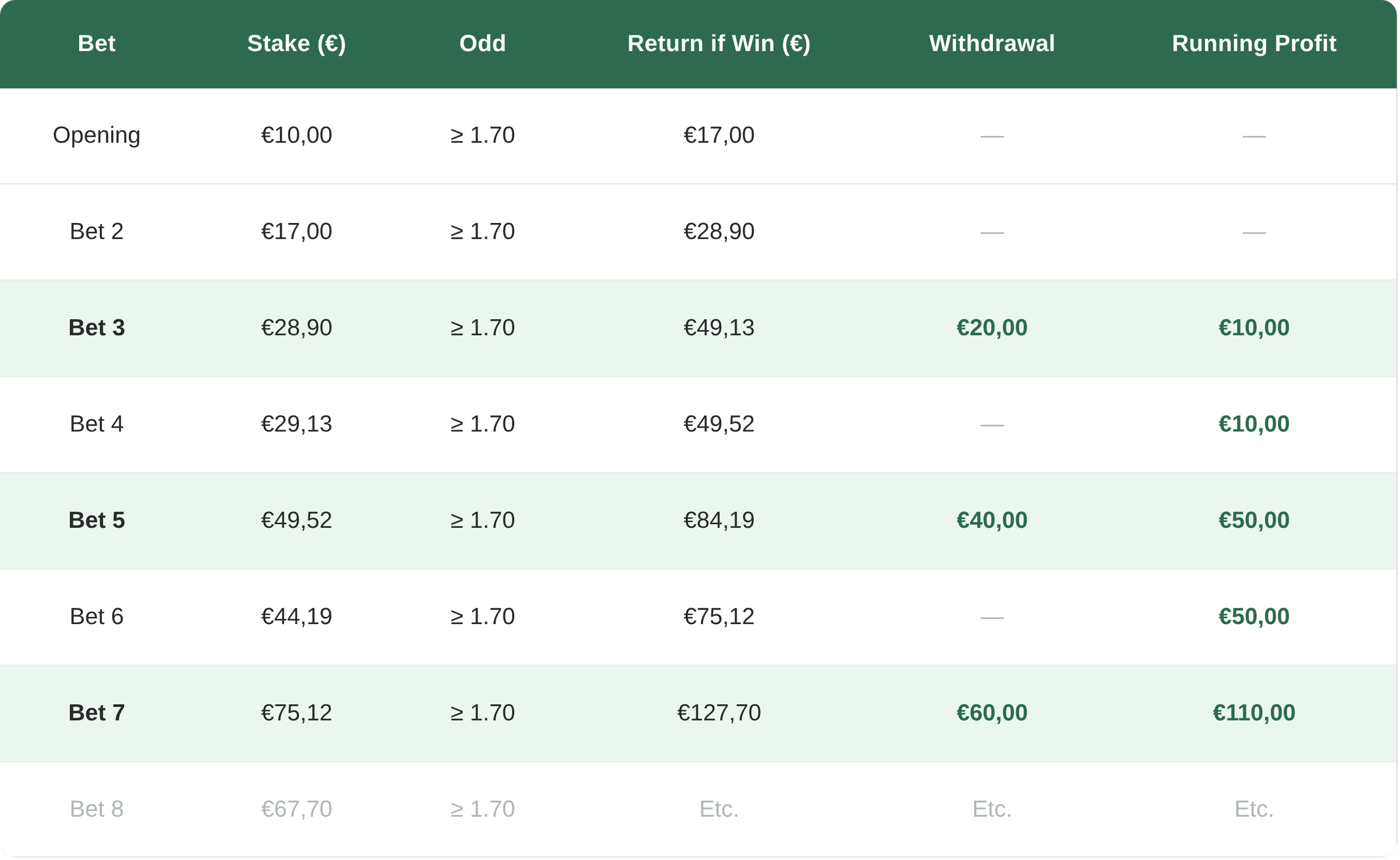Click the '€60,00' withdrawal value
This screenshot has width=1400, height=860.
pyautogui.click(x=992, y=713)
